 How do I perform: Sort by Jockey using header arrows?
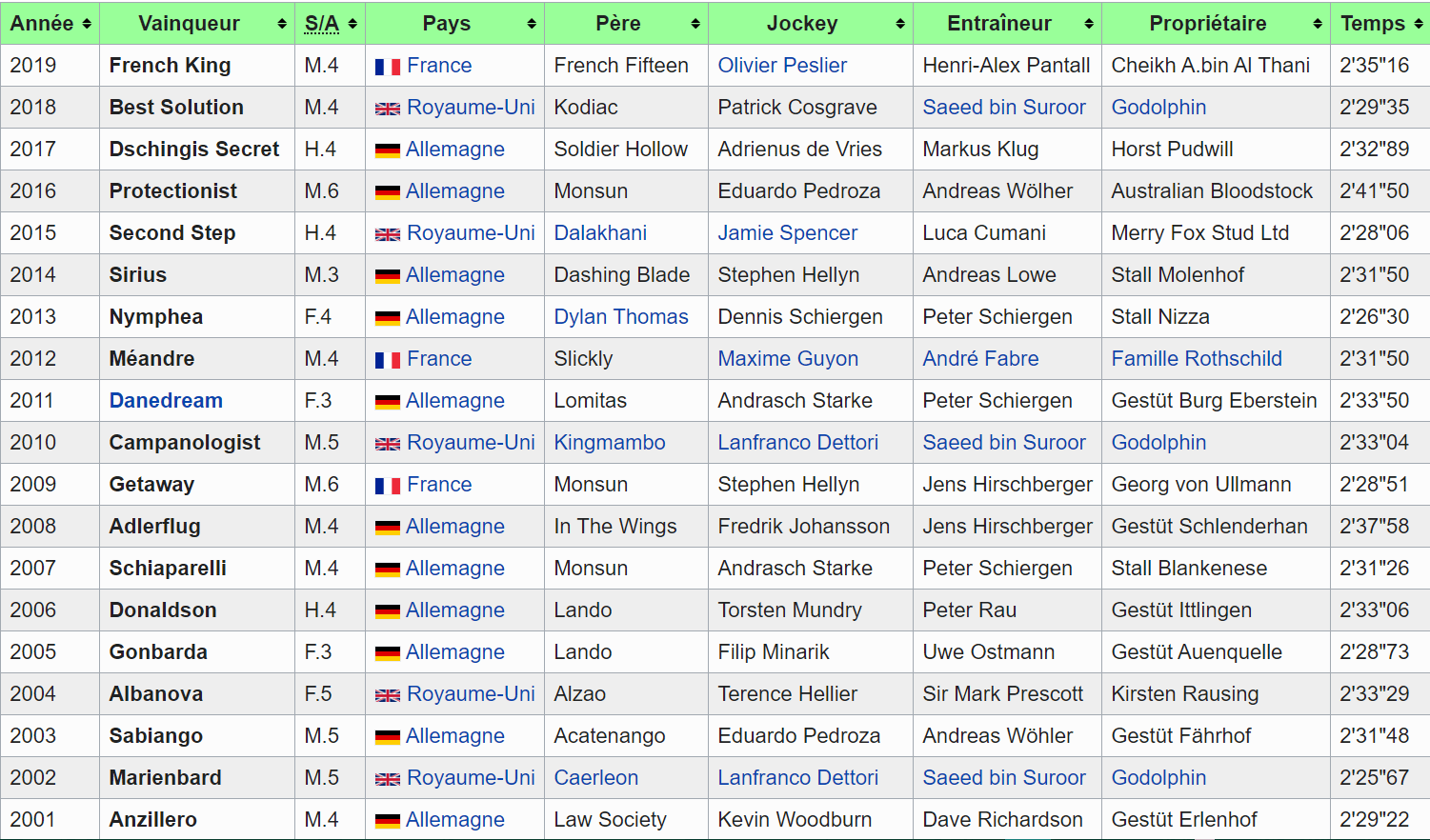point(900,24)
